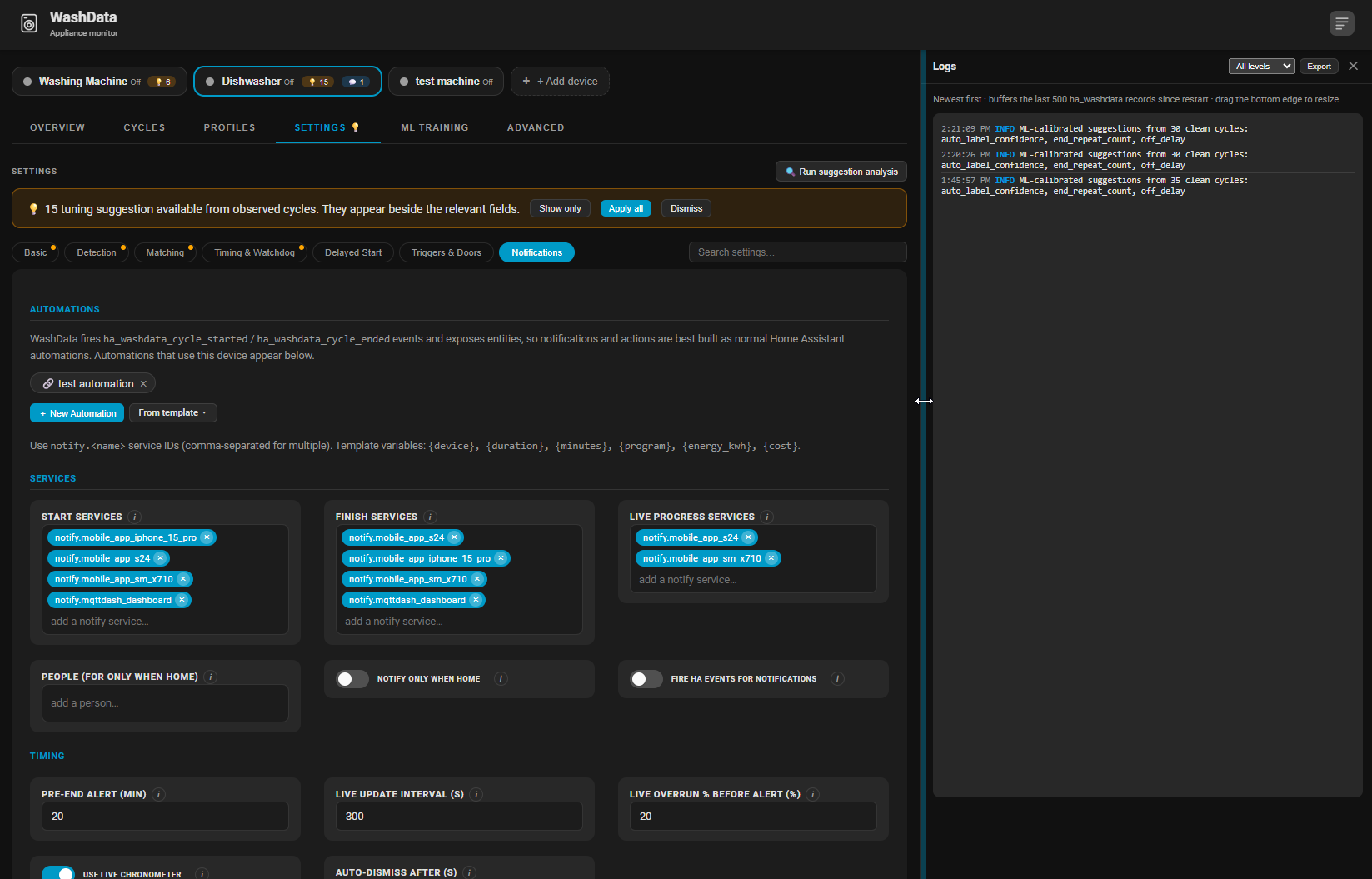
Task: Remove notify.mobile_app_iphone_15_pro from Finish Services
Action: [501, 558]
